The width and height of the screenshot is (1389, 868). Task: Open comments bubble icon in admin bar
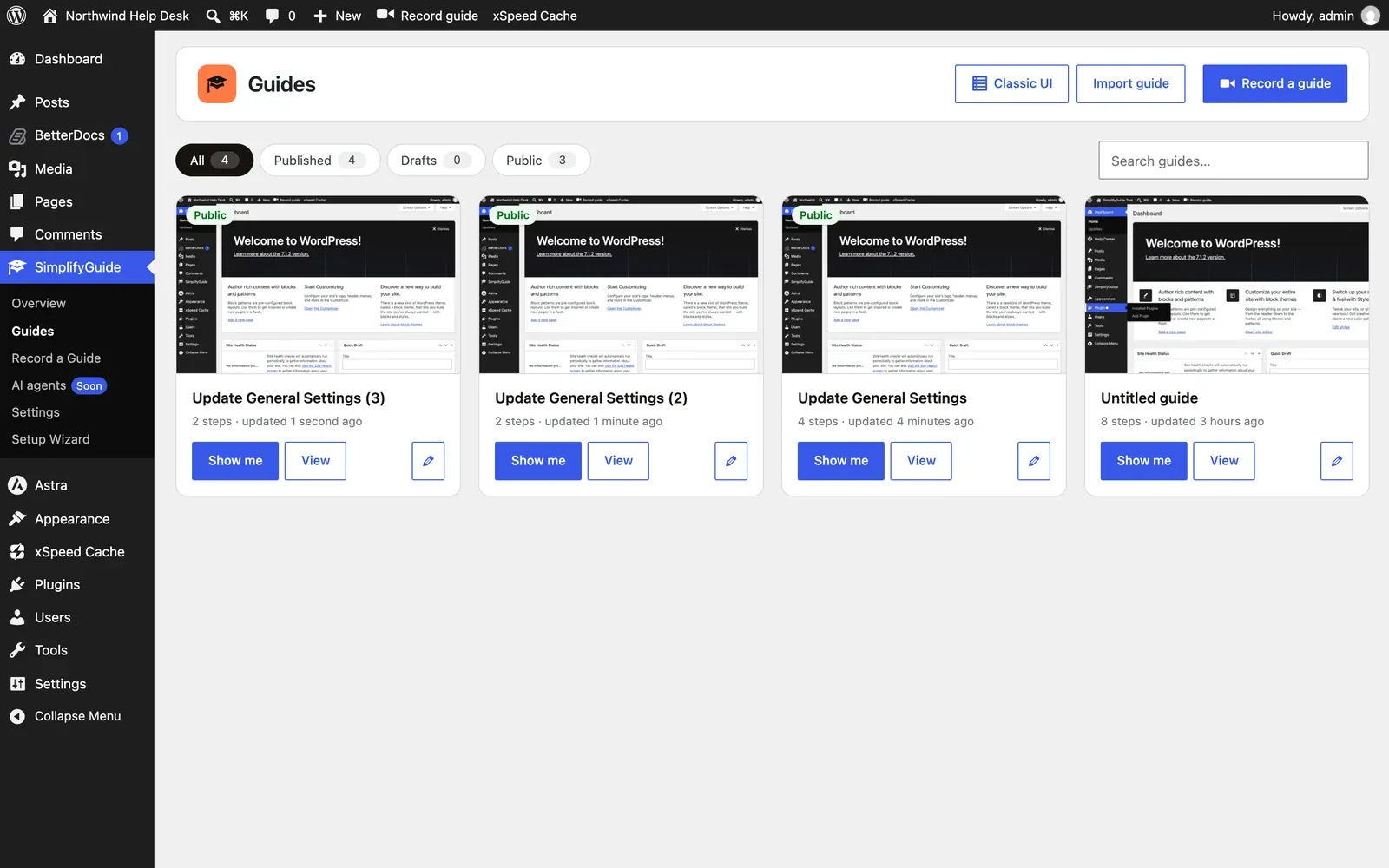(x=272, y=16)
